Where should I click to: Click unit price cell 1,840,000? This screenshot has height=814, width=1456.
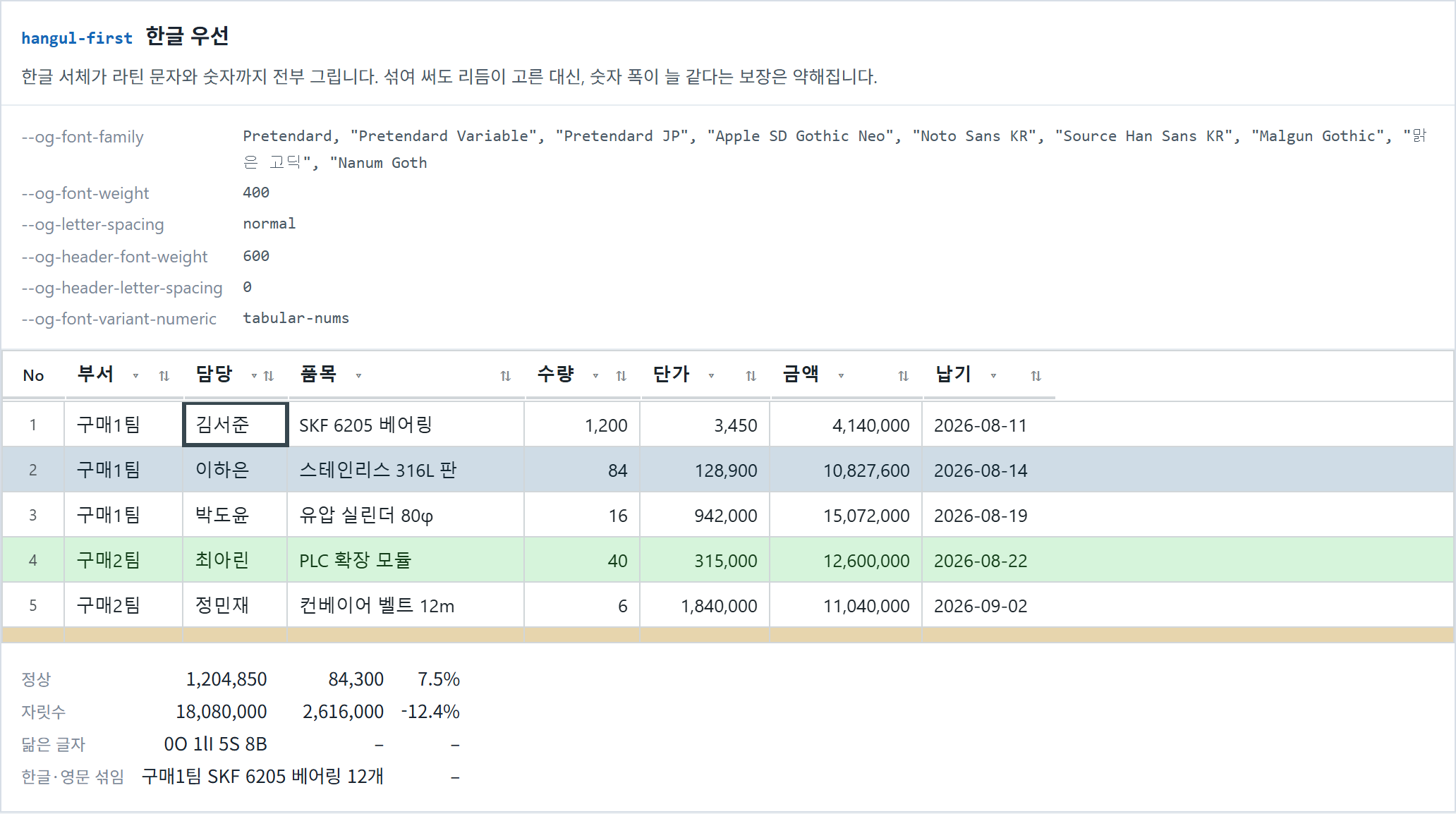point(705,605)
